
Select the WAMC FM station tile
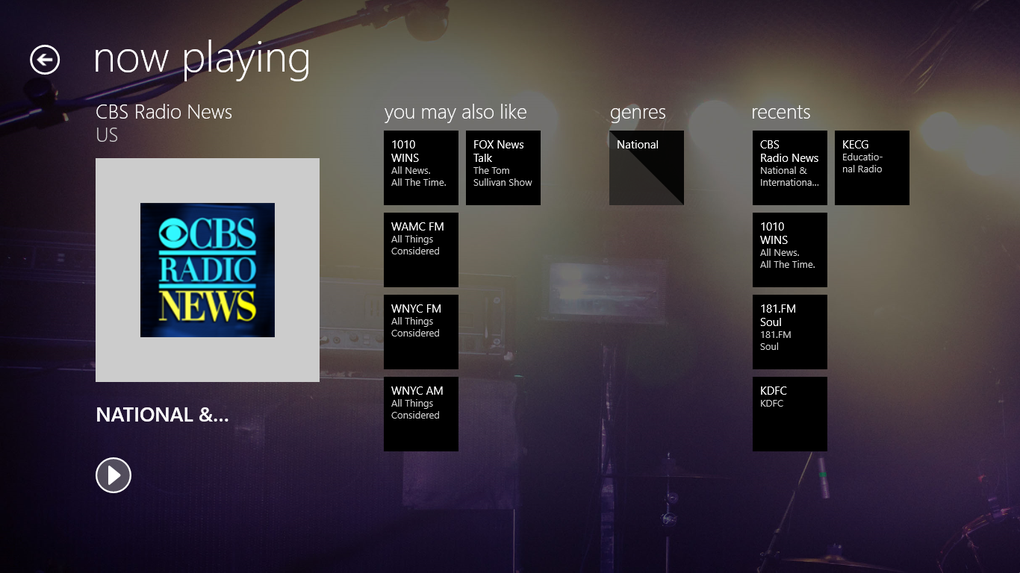pos(421,250)
